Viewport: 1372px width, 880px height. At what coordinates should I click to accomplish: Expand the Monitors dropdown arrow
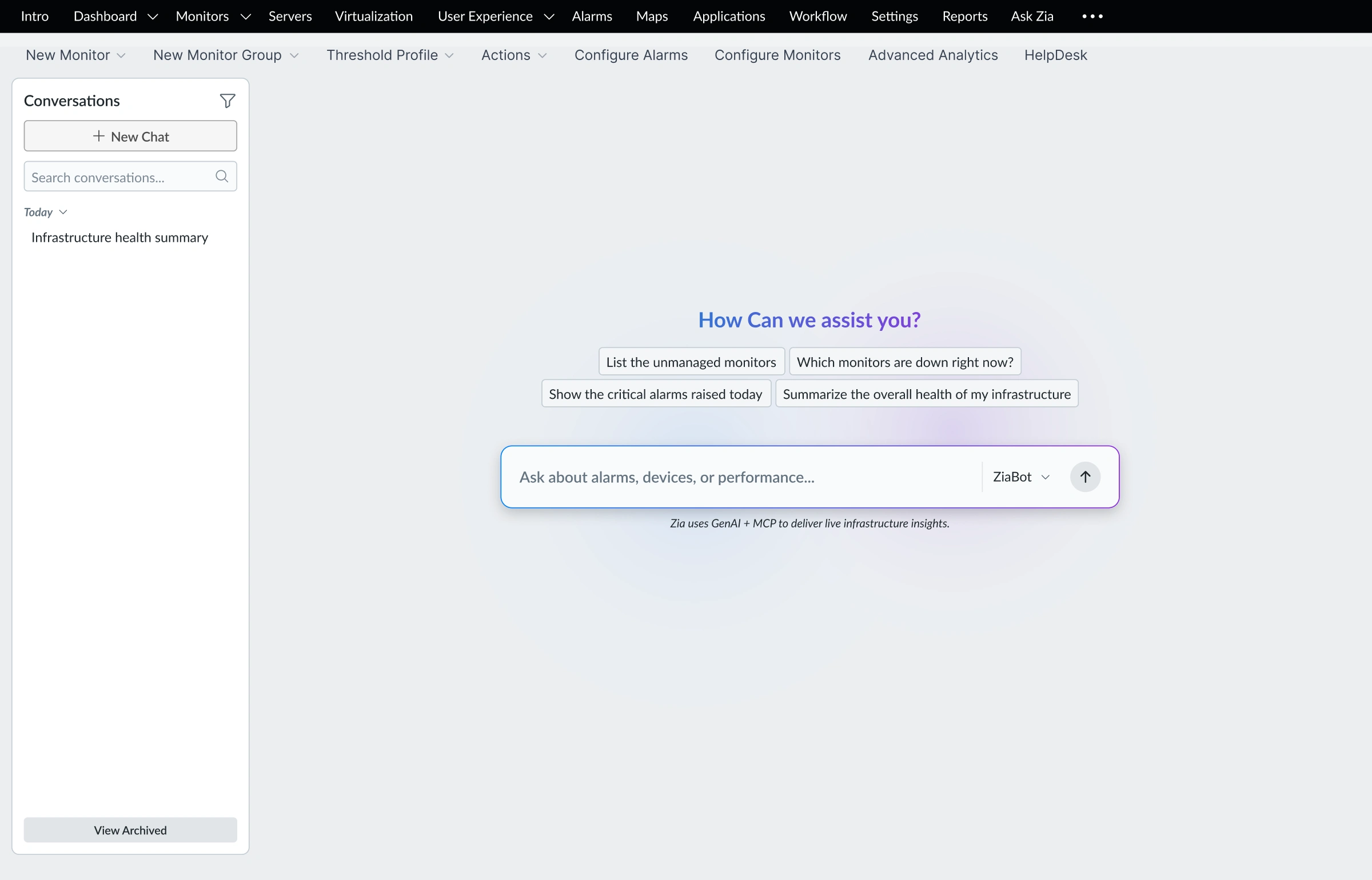[x=246, y=17]
